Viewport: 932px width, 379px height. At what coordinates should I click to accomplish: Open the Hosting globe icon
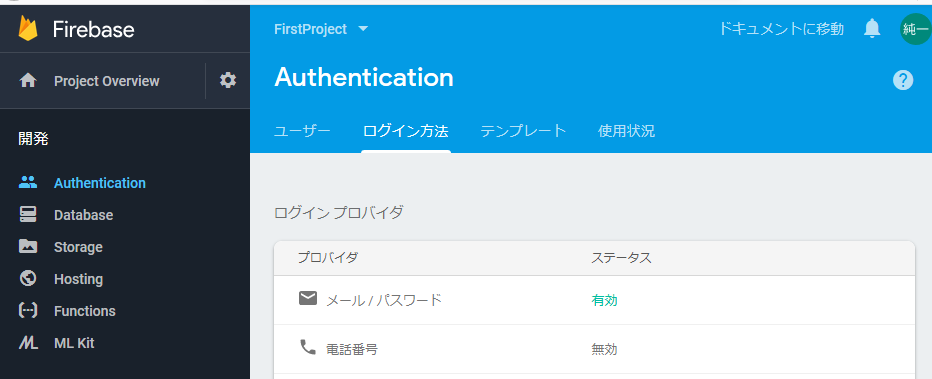click(28, 279)
